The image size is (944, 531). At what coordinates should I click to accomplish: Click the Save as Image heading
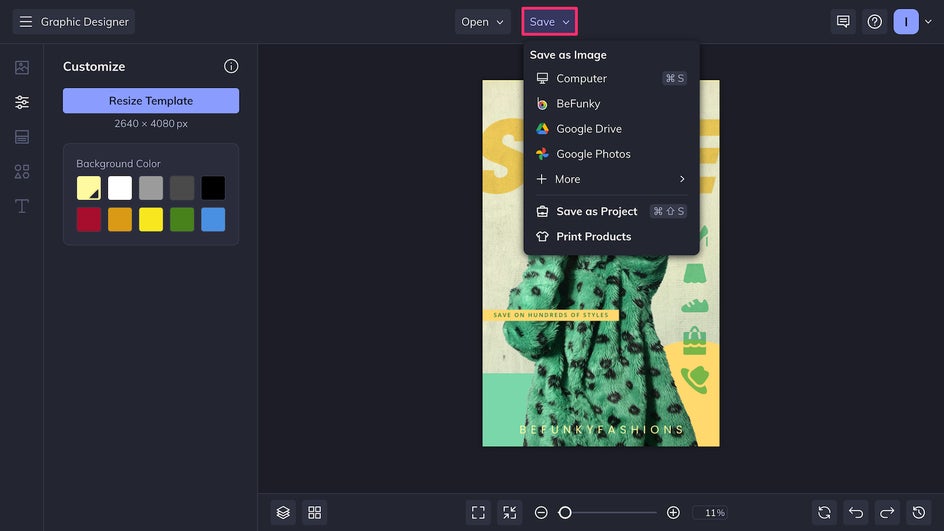[x=568, y=55]
